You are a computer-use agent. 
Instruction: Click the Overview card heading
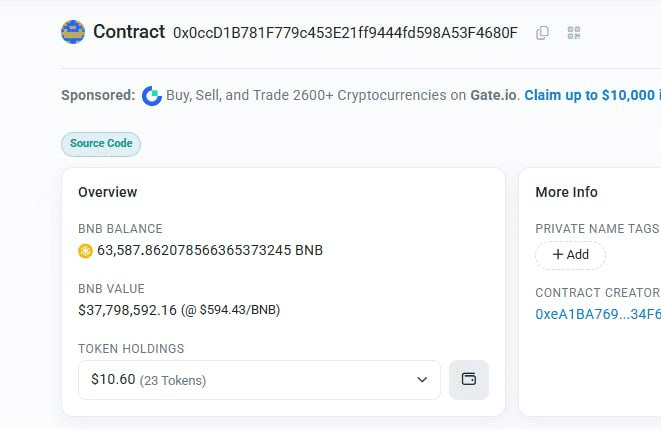(x=108, y=192)
